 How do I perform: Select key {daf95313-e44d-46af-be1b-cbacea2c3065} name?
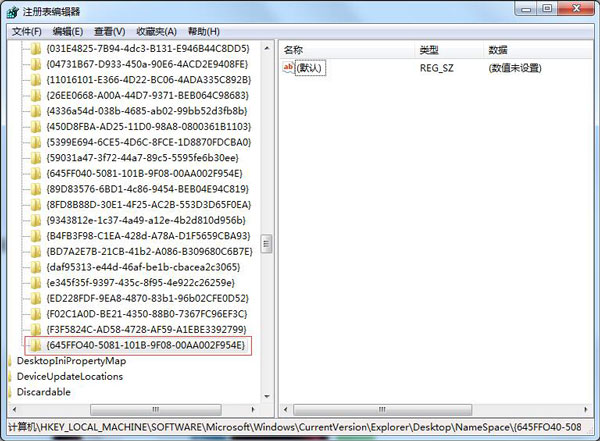(143, 267)
